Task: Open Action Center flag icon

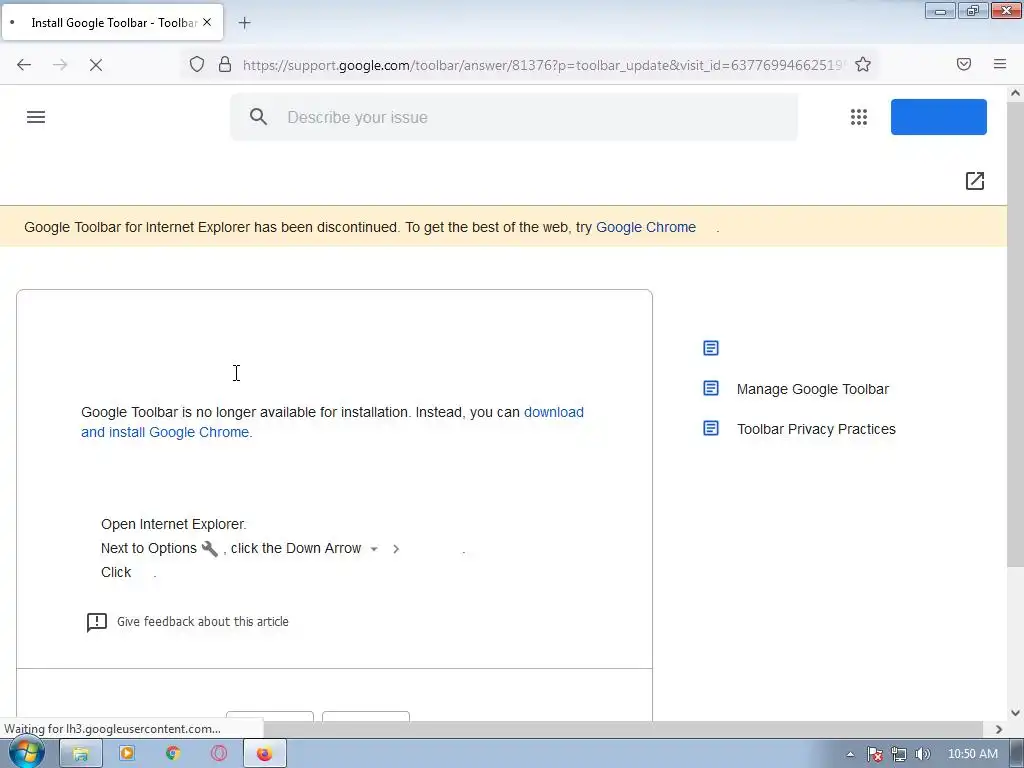Action: 875,754
